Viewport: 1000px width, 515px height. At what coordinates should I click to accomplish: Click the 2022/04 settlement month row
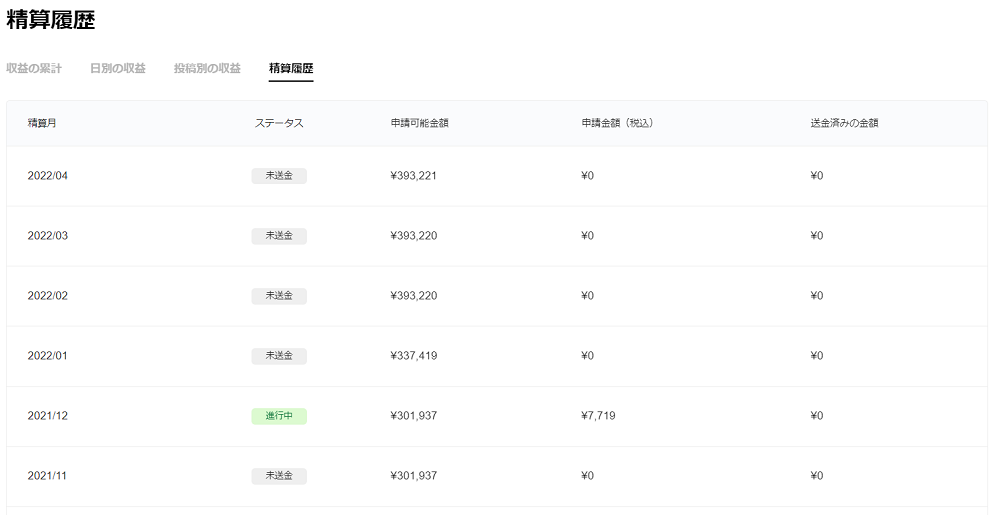click(48, 176)
